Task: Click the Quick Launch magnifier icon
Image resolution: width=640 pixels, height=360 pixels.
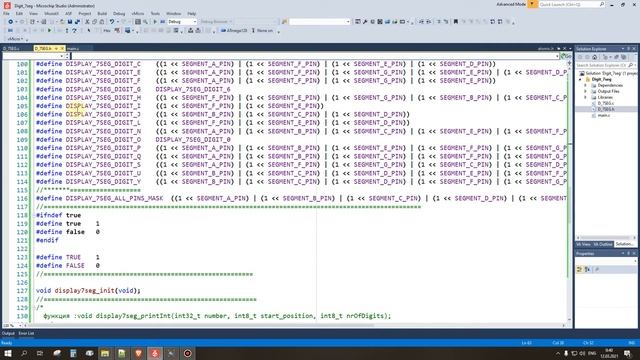Action: point(602,4)
